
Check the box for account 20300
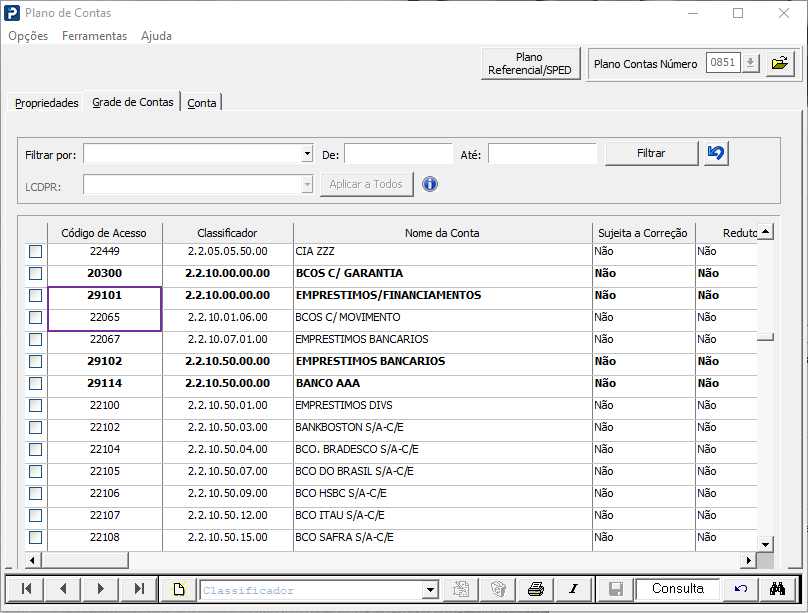point(36,274)
